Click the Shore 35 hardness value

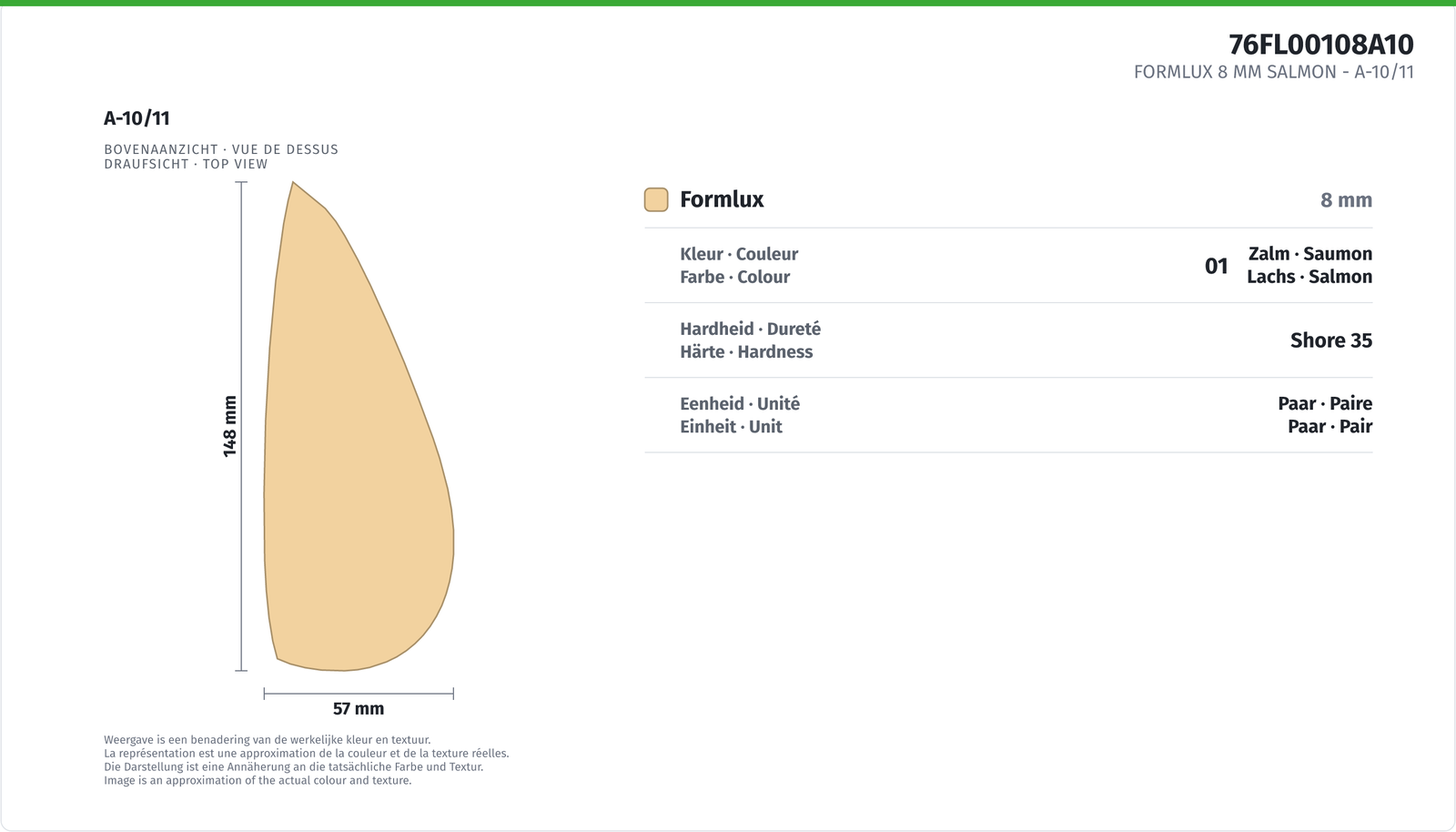1331,340
